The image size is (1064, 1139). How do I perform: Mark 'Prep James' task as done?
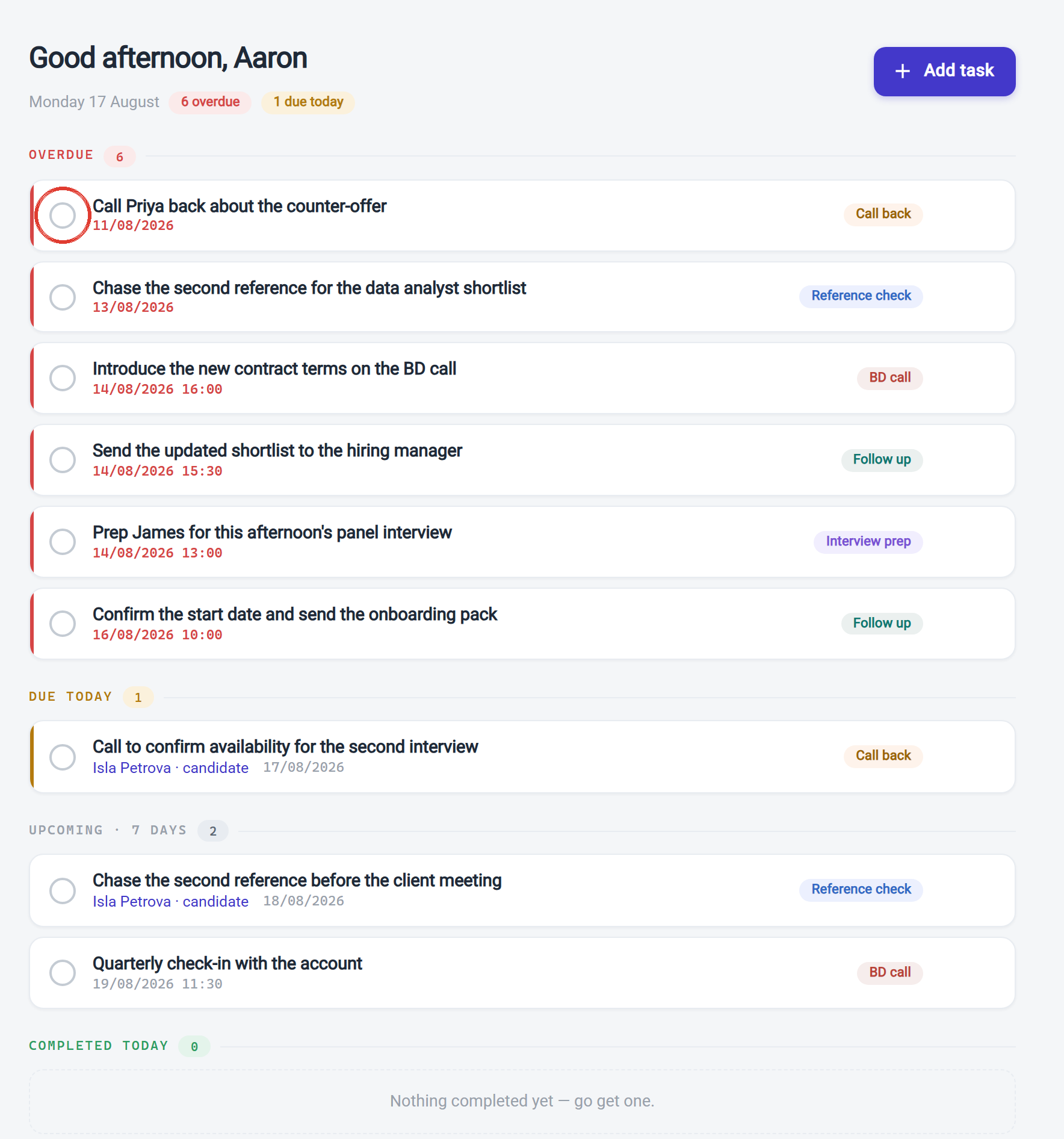(63, 542)
